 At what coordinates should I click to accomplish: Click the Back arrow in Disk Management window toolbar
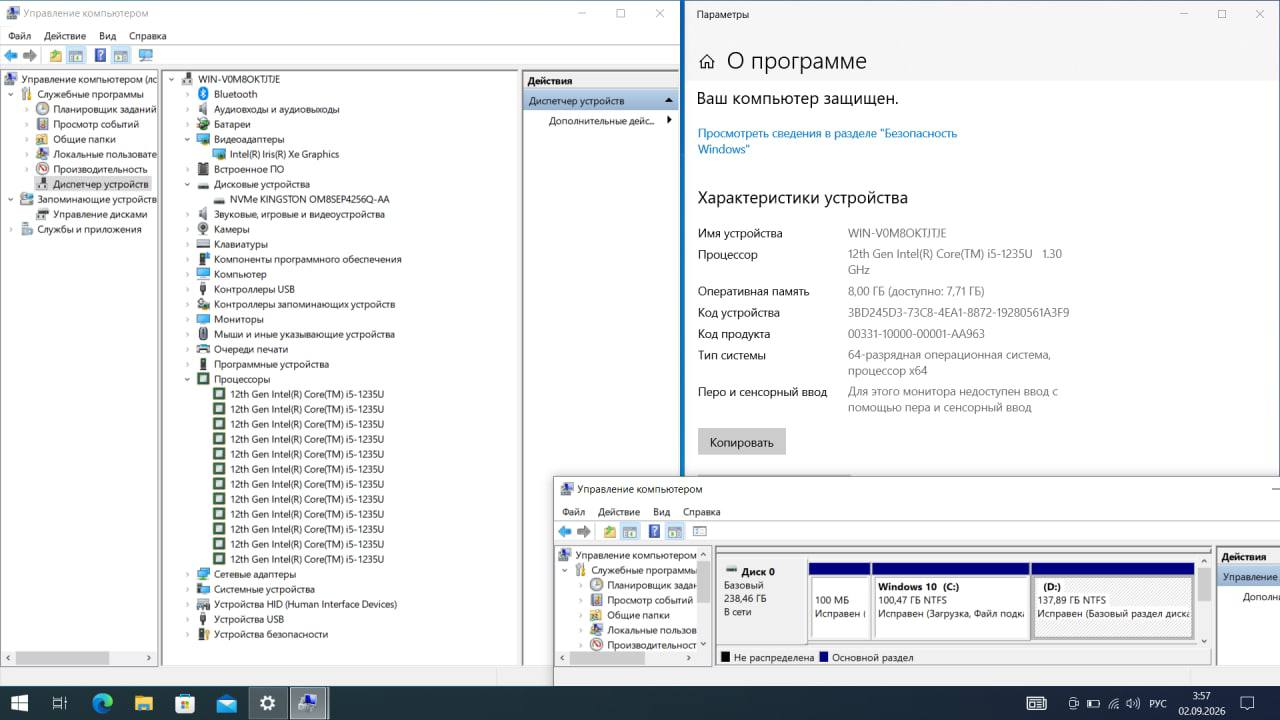pyautogui.click(x=565, y=532)
